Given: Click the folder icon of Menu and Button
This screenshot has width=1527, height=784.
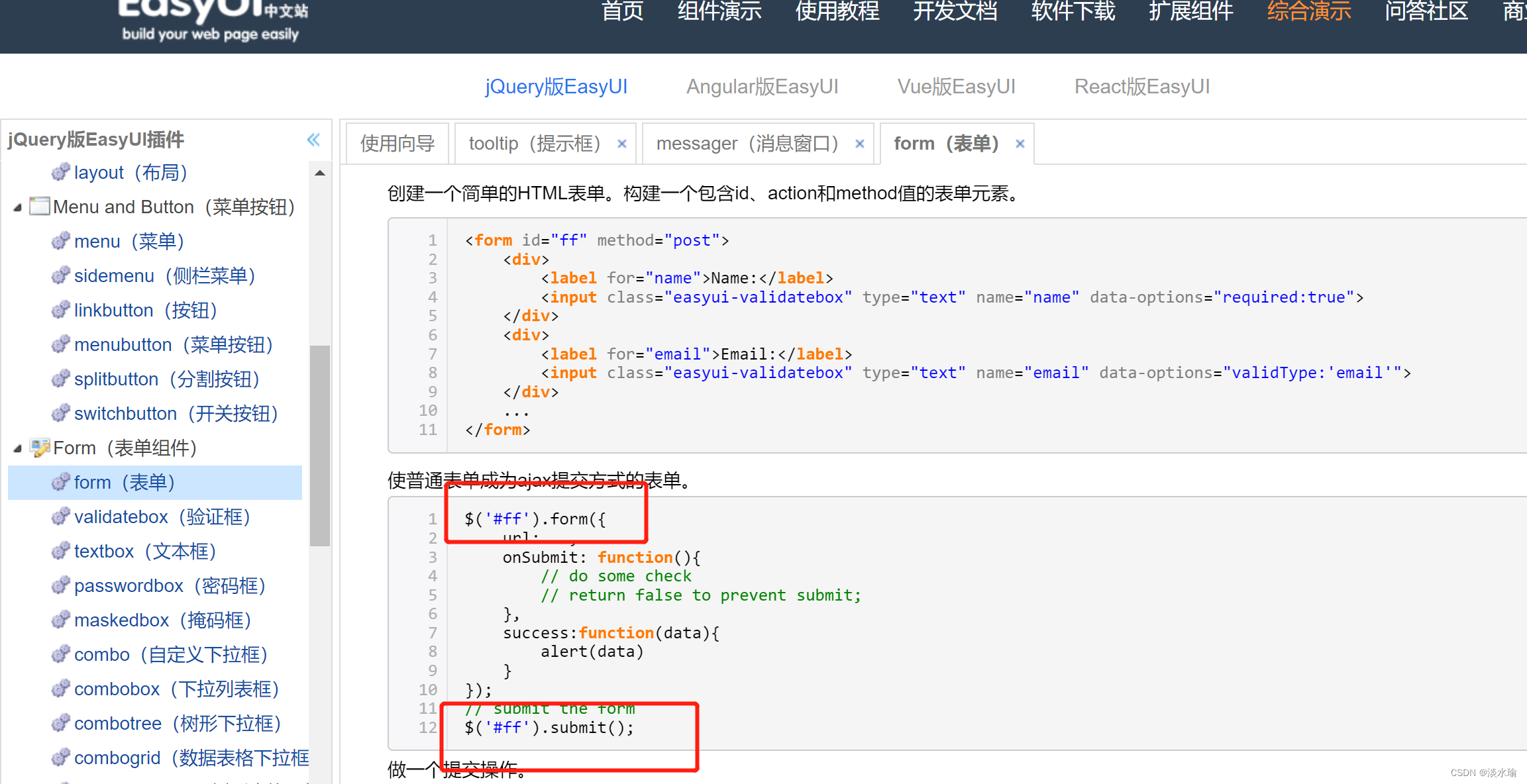Looking at the screenshot, I should [x=40, y=207].
